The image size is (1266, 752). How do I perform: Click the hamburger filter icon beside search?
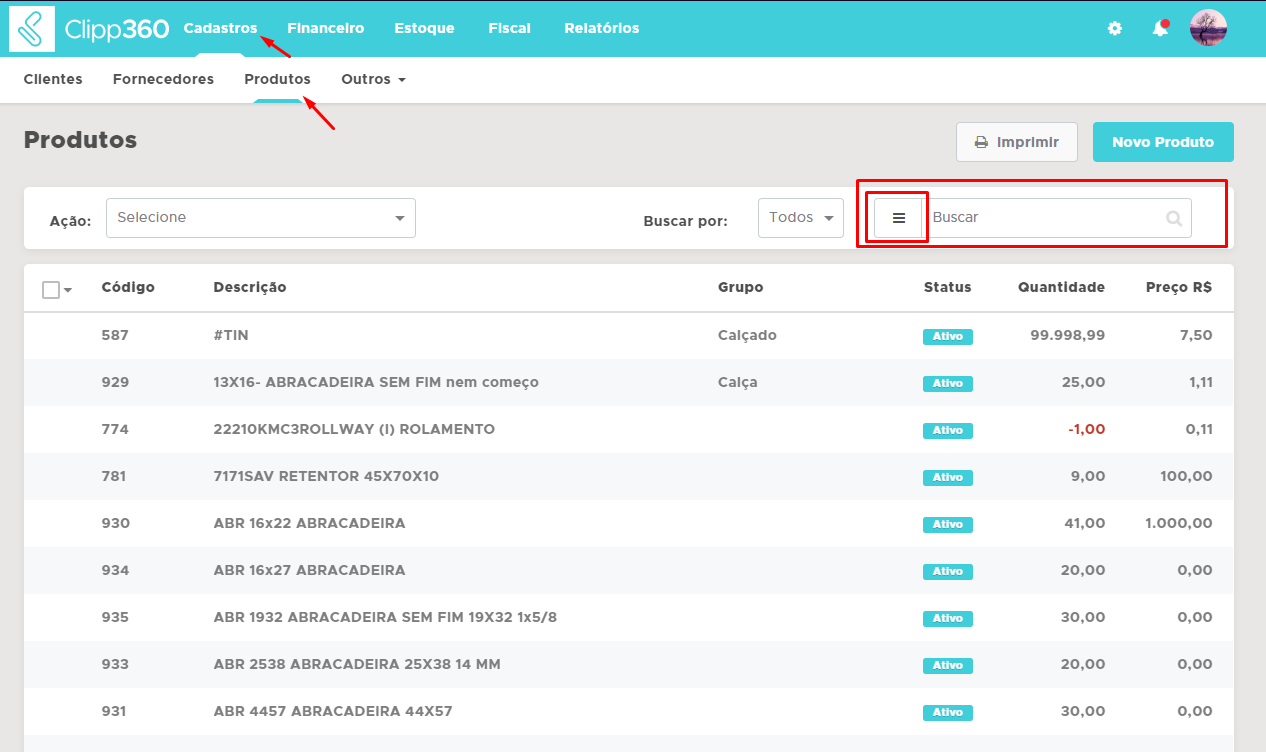pyautogui.click(x=898, y=218)
